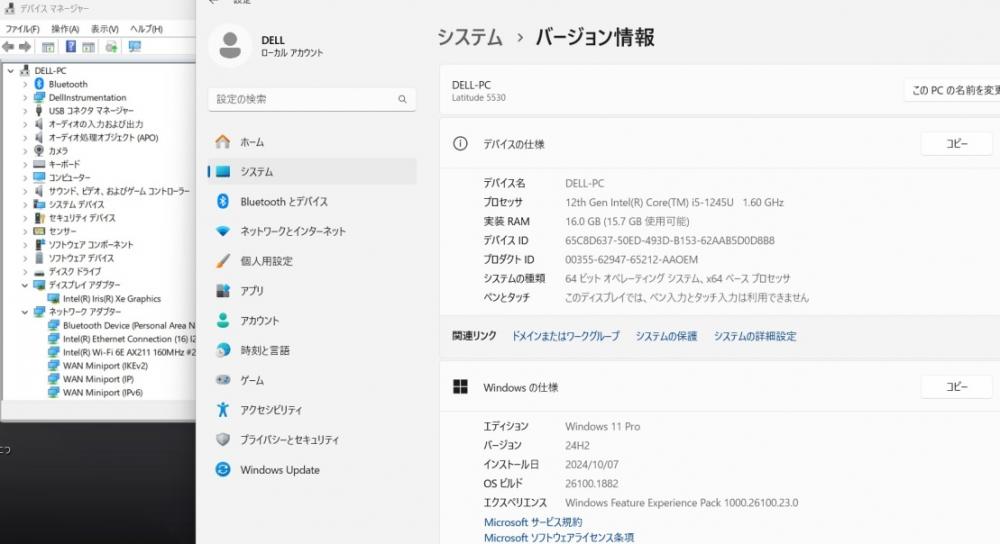Select WAN Miniport (IPv6) entry
Screen dimensions: 1000x544
point(103,392)
